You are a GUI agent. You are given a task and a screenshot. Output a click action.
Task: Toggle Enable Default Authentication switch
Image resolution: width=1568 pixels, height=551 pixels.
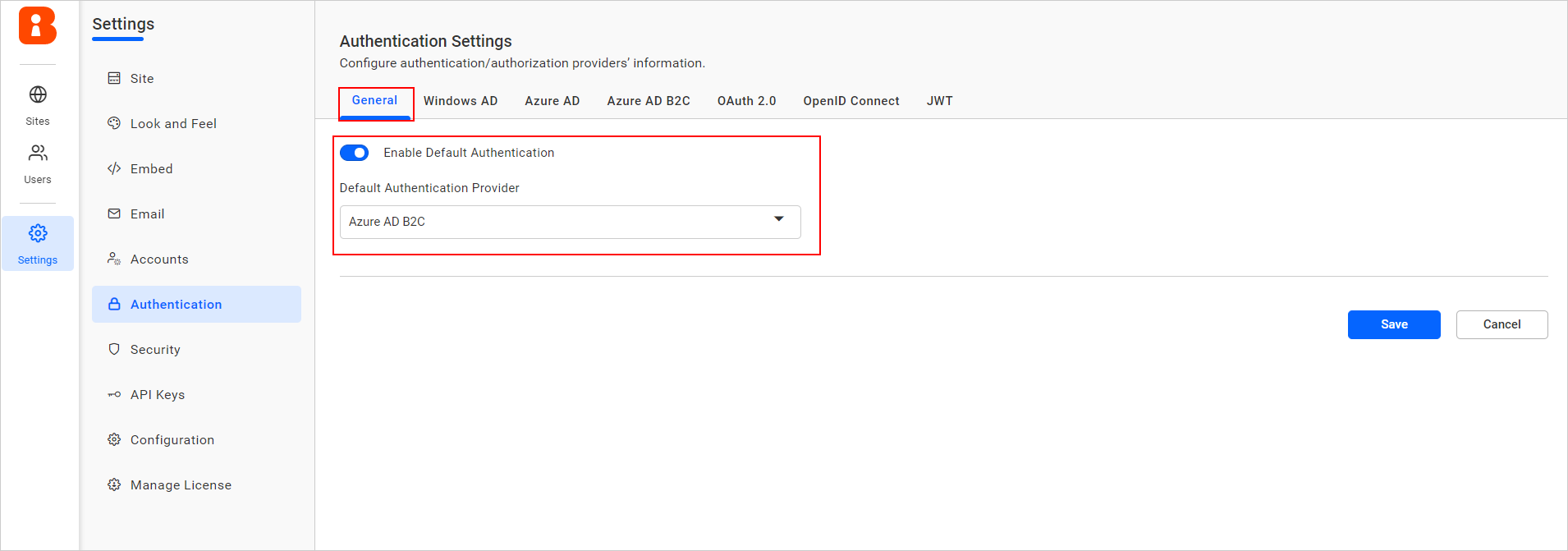pyautogui.click(x=355, y=153)
